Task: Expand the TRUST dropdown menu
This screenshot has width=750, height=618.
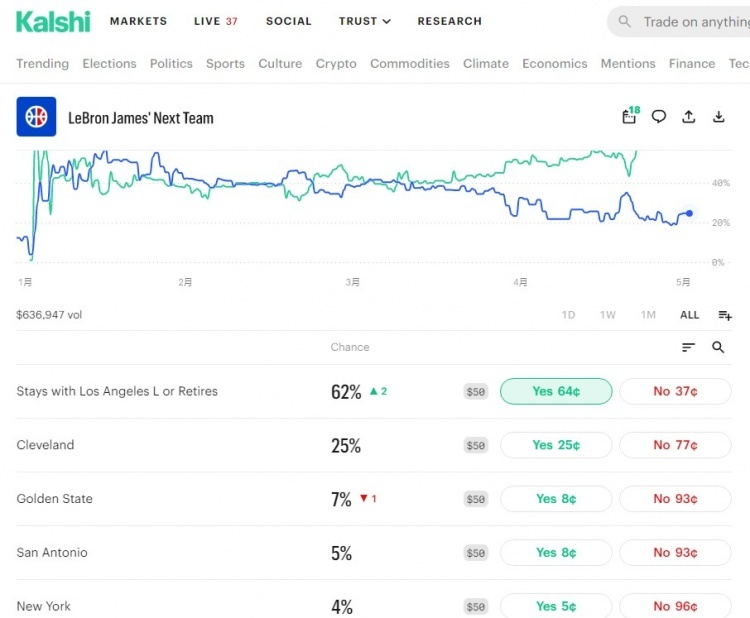Action: coord(365,21)
